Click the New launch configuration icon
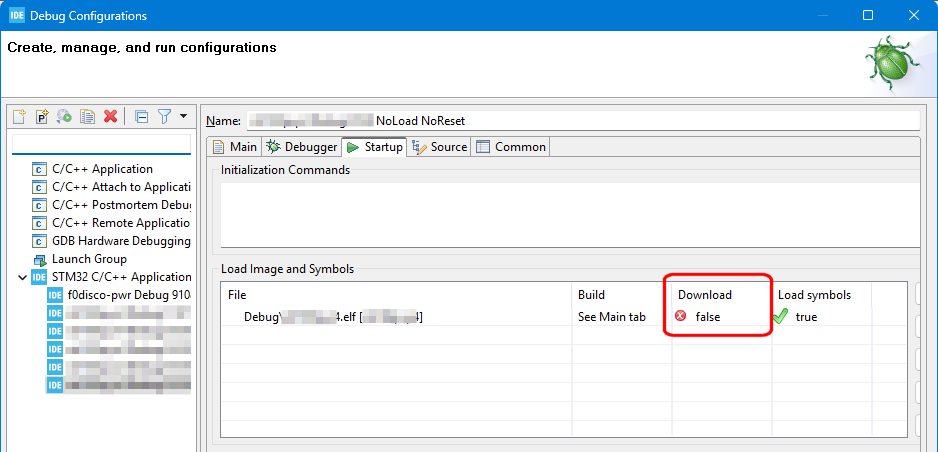 (x=19, y=116)
